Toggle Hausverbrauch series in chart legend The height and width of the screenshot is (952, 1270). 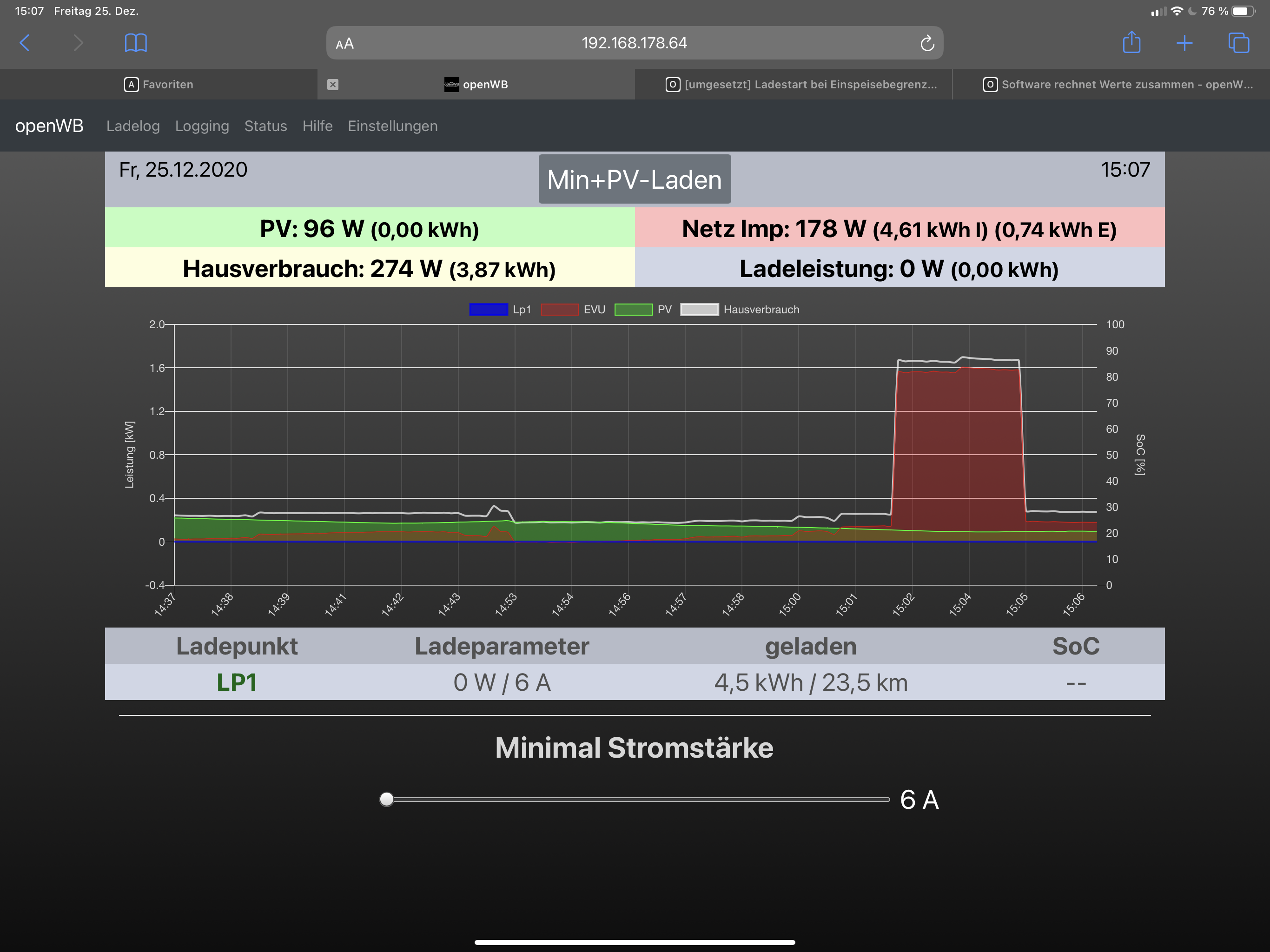tap(740, 310)
